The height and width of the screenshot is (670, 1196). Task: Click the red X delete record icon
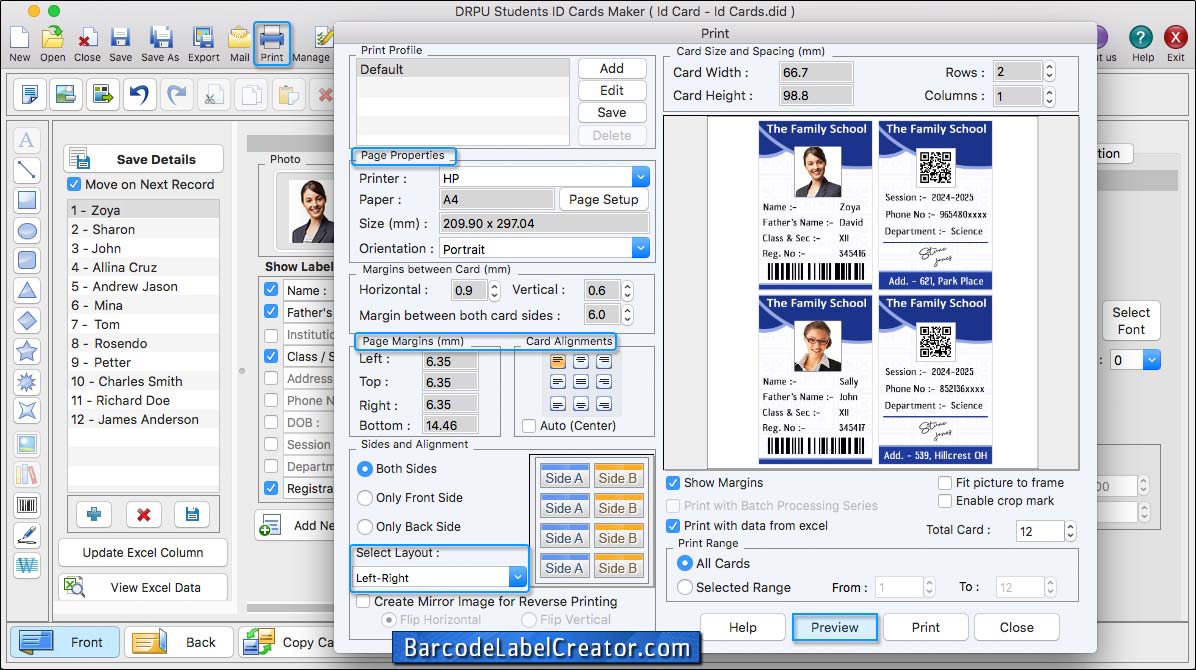(143, 514)
